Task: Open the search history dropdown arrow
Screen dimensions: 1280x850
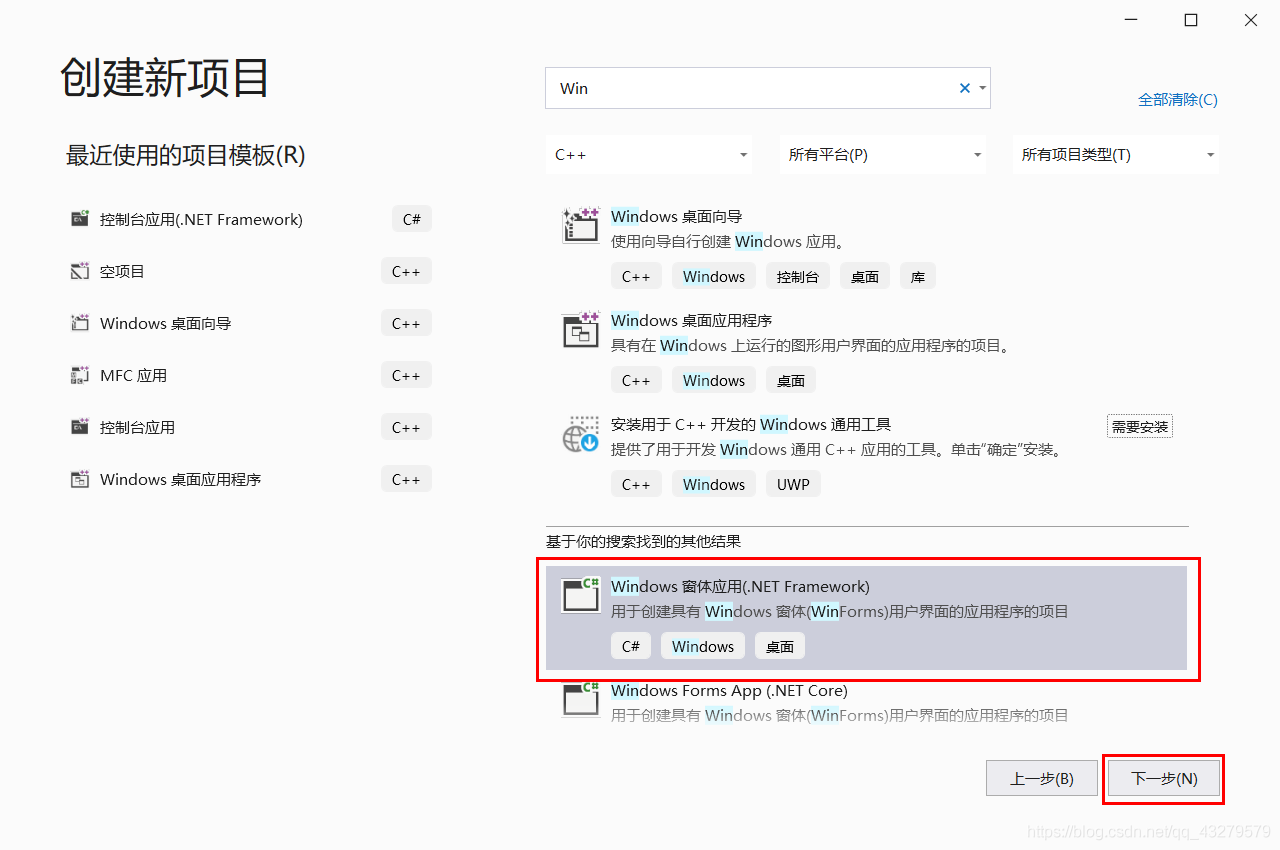Action: [x=983, y=88]
